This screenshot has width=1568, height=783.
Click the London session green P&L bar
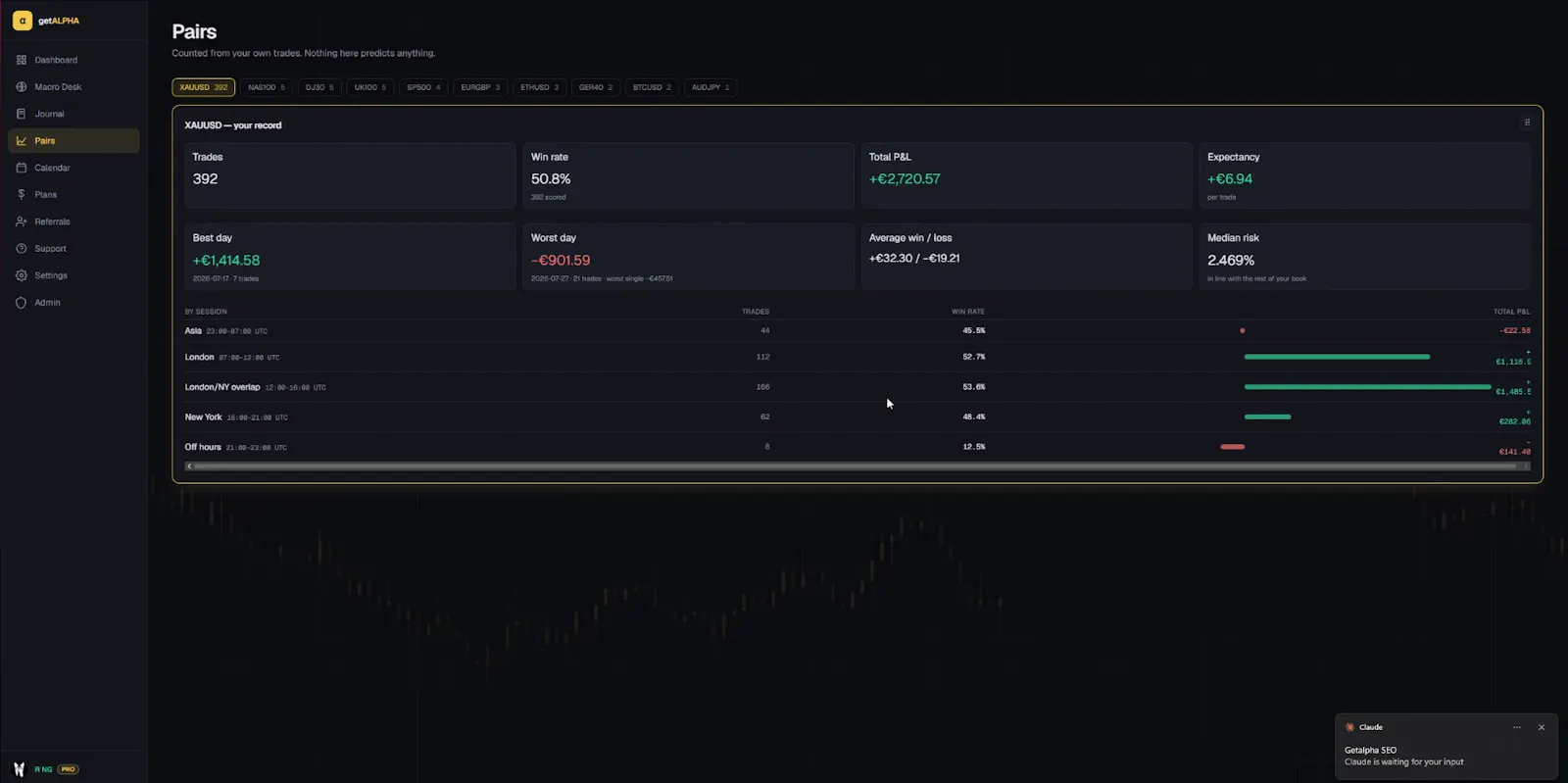[x=1337, y=357]
